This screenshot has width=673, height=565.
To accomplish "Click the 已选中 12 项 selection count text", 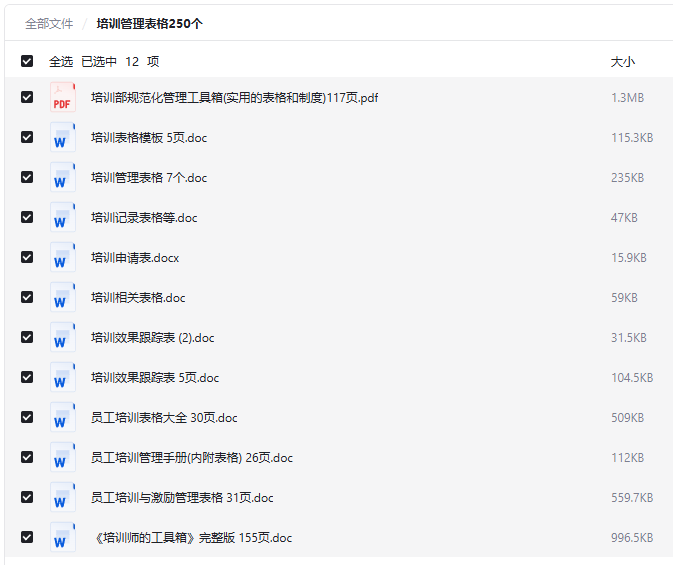I will point(120,62).
